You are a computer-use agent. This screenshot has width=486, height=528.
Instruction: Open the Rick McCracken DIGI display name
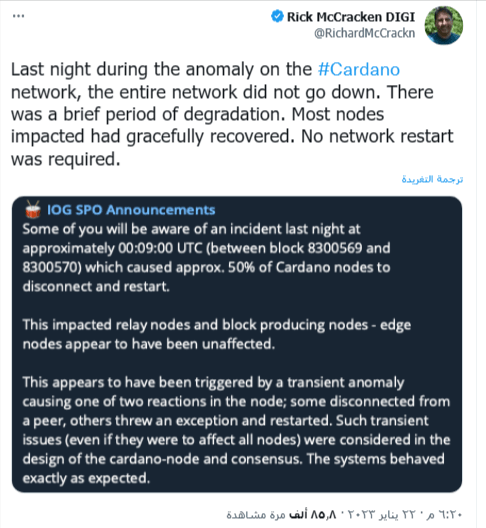click(351, 17)
